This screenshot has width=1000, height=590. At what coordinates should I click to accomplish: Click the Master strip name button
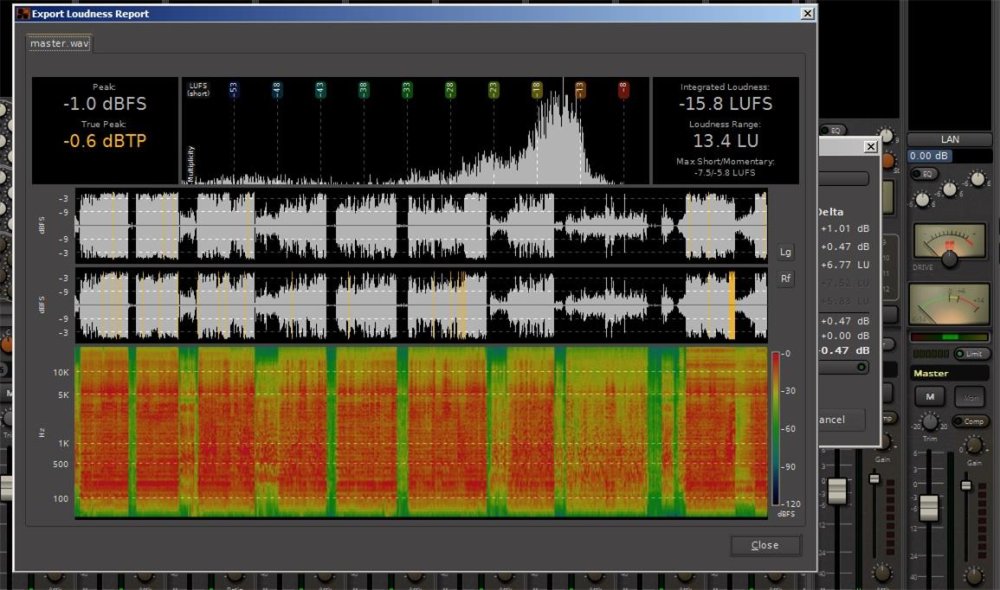point(948,373)
